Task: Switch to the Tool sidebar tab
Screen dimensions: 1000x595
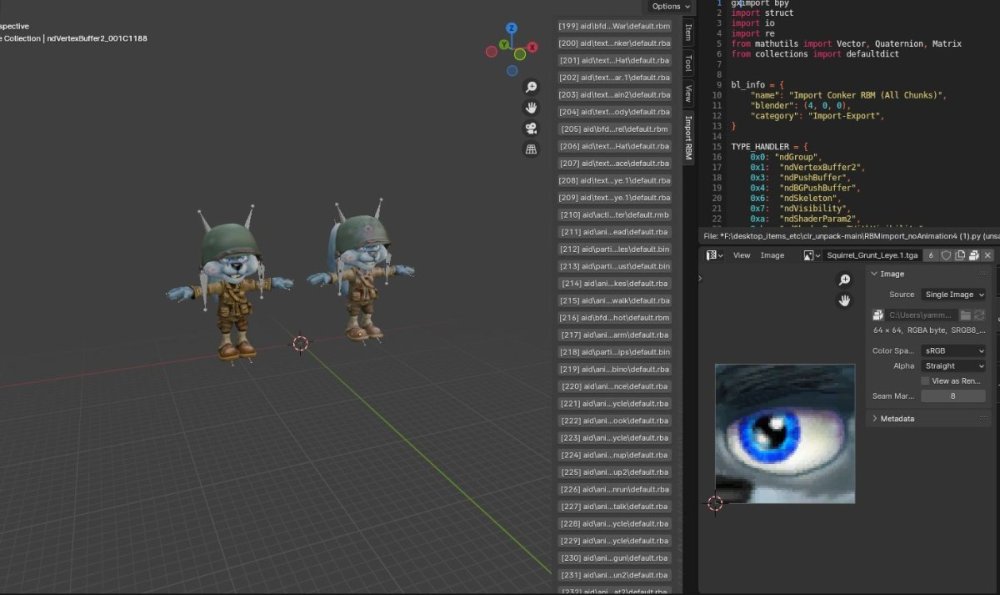Action: point(688,62)
